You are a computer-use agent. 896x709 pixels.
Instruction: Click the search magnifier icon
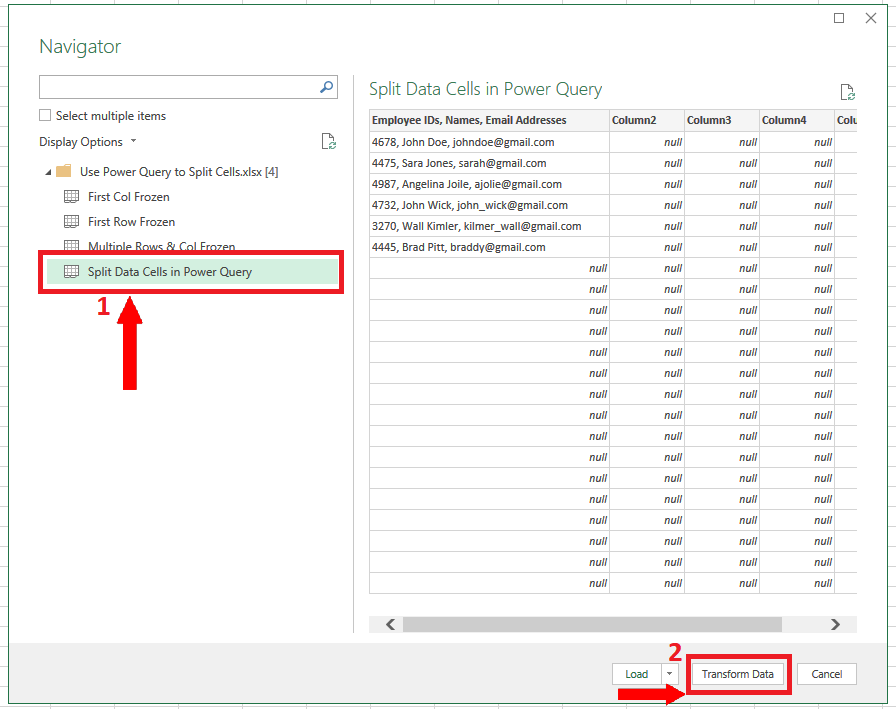(326, 88)
